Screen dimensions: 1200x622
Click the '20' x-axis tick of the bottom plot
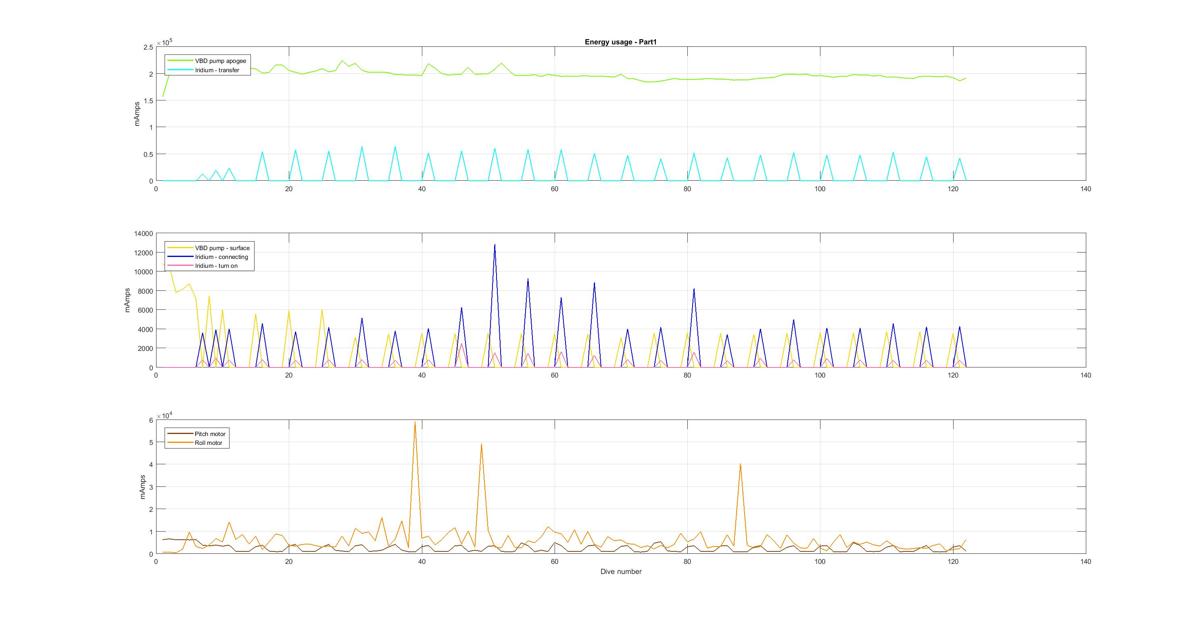coord(289,562)
